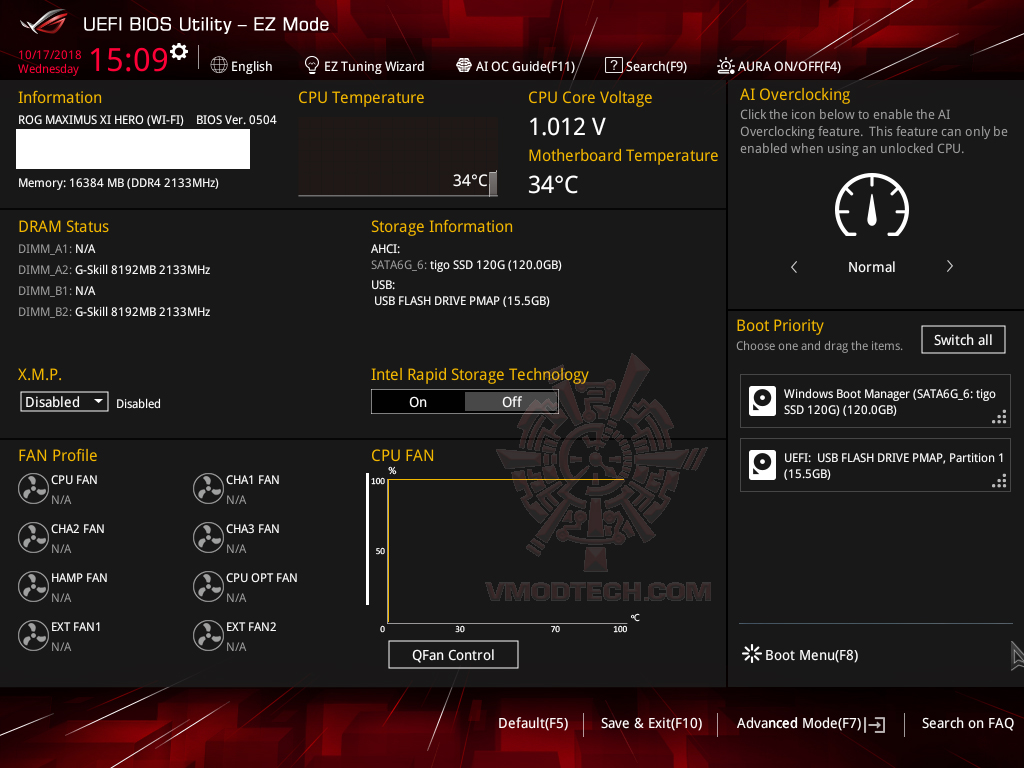Click the EZ Tuning Wizard lightbulb icon
Screen dimensions: 1024x768
312,65
